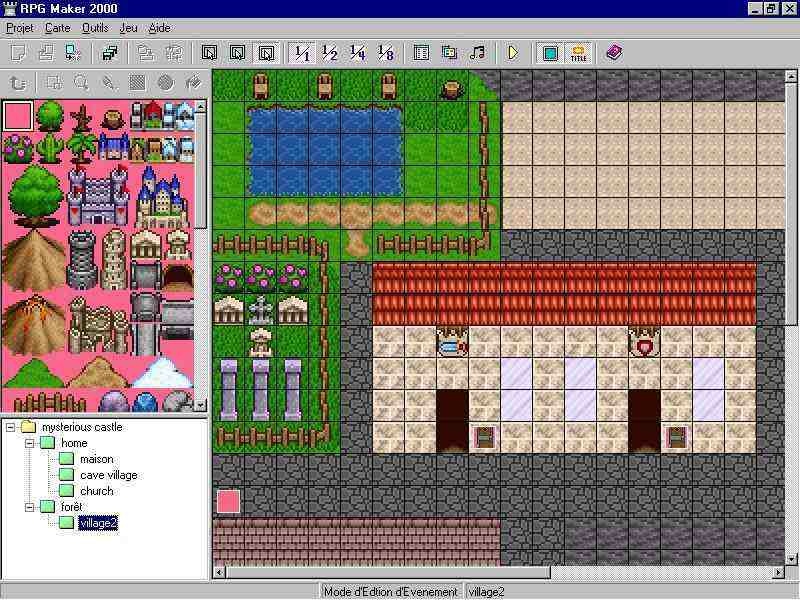Open the Projet menu
Image resolution: width=800 pixels, height=600 pixels.
pyautogui.click(x=20, y=28)
